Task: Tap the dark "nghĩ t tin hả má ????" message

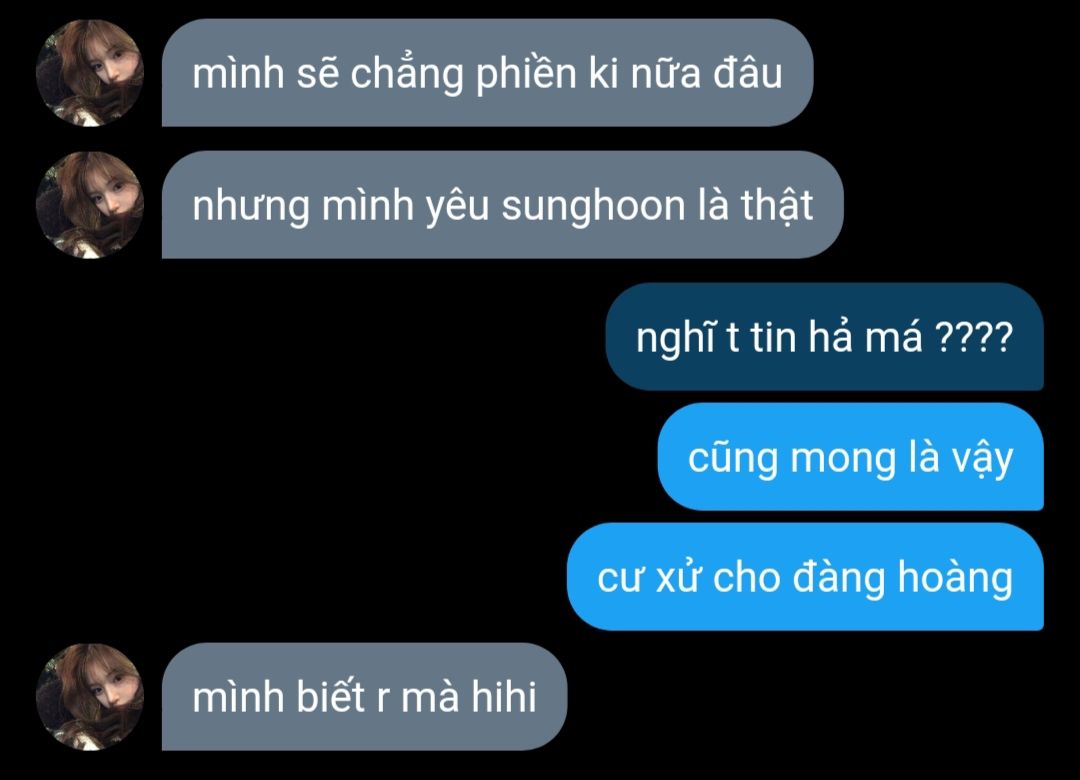Action: click(x=824, y=337)
